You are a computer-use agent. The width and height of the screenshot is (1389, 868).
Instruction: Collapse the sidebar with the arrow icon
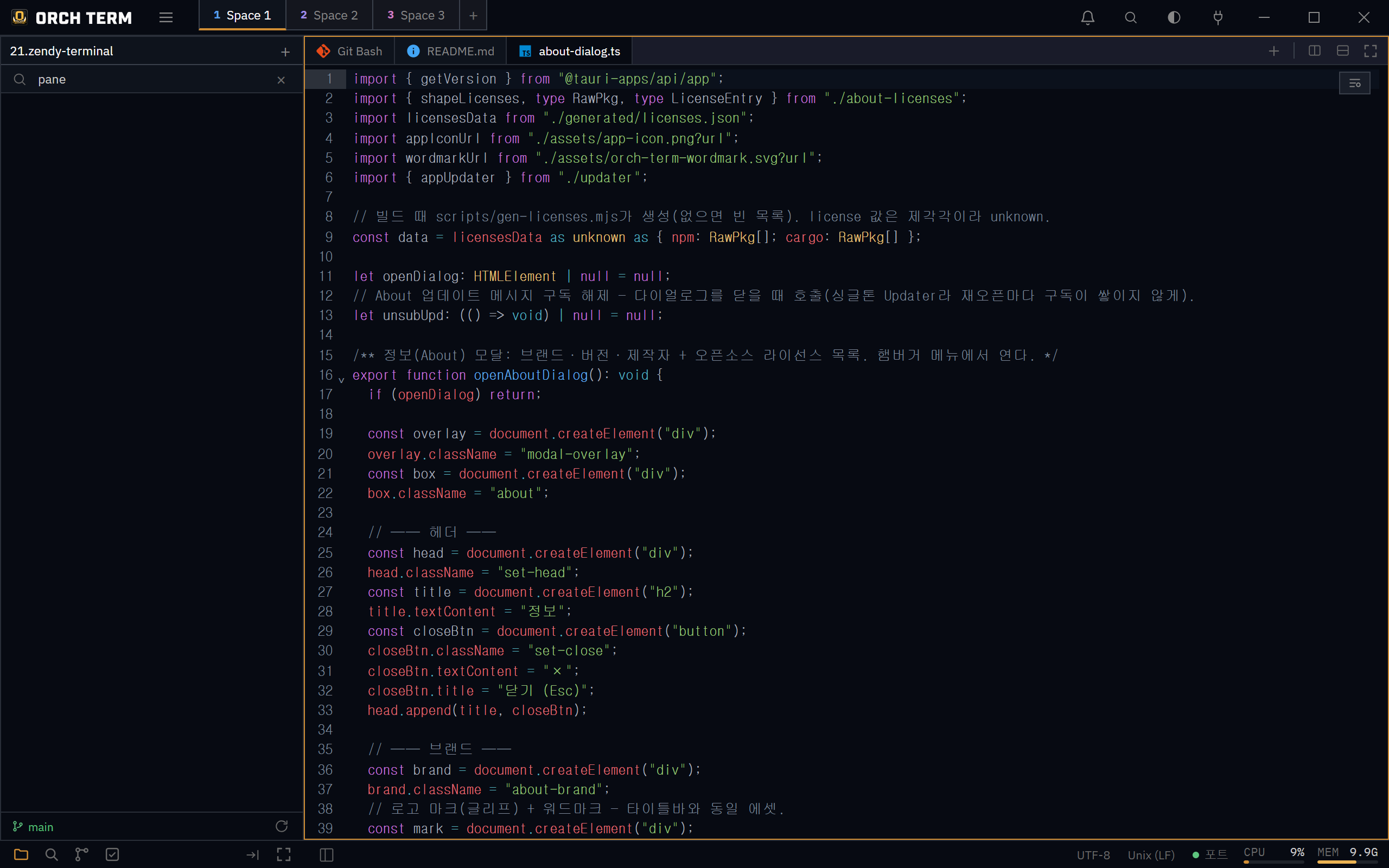click(x=252, y=855)
